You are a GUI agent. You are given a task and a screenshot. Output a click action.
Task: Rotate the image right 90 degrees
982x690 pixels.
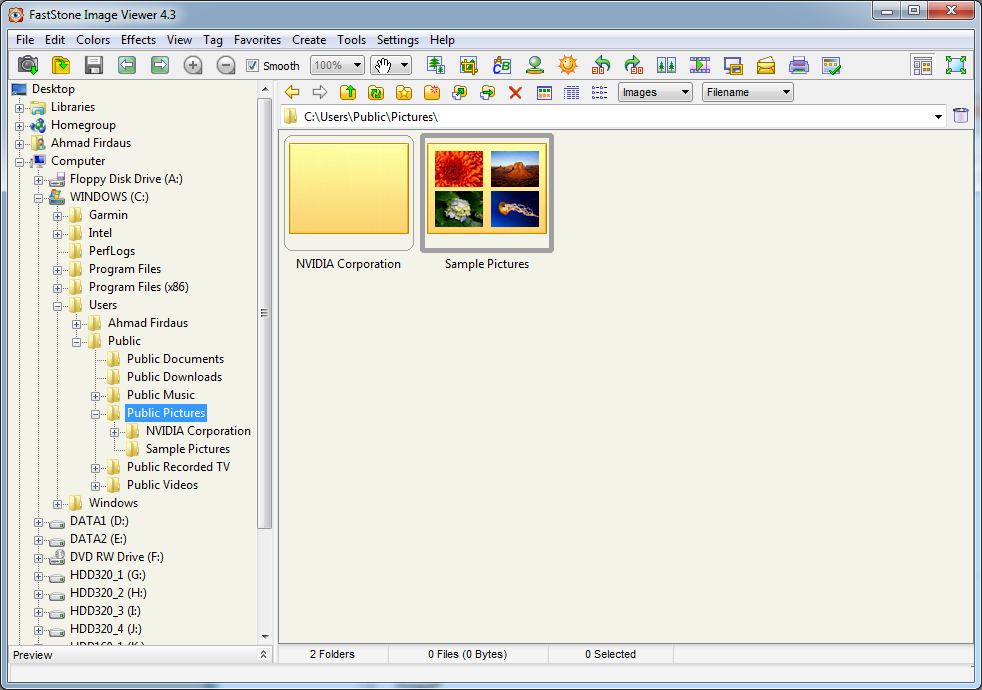634,64
